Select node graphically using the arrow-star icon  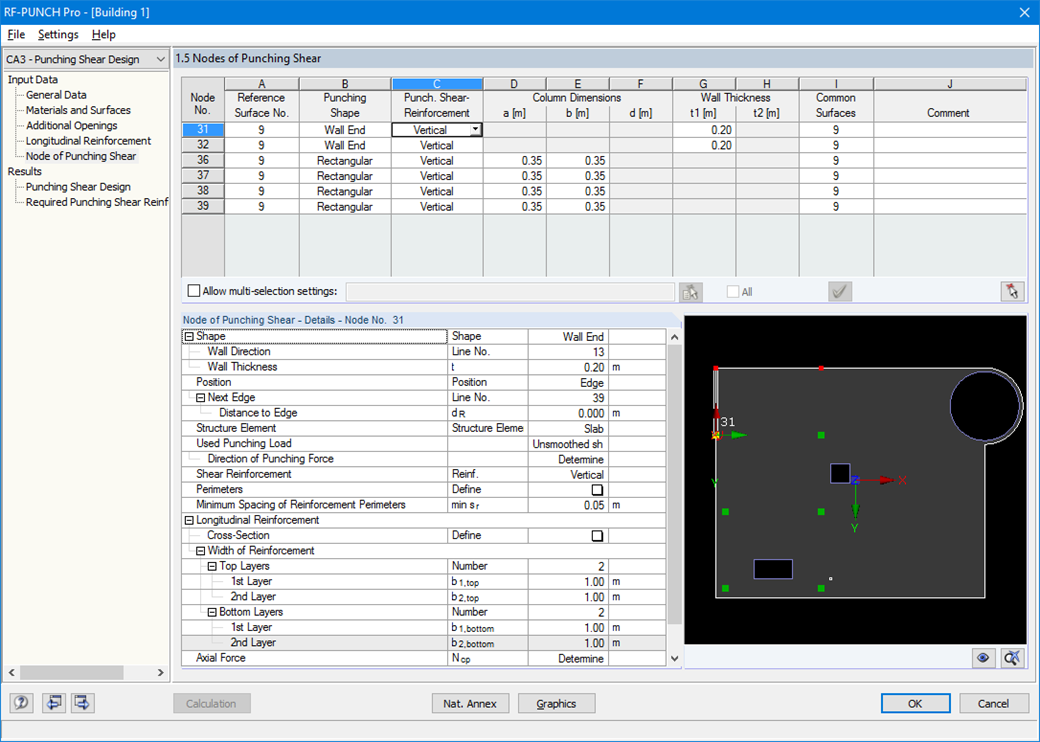point(1013,291)
